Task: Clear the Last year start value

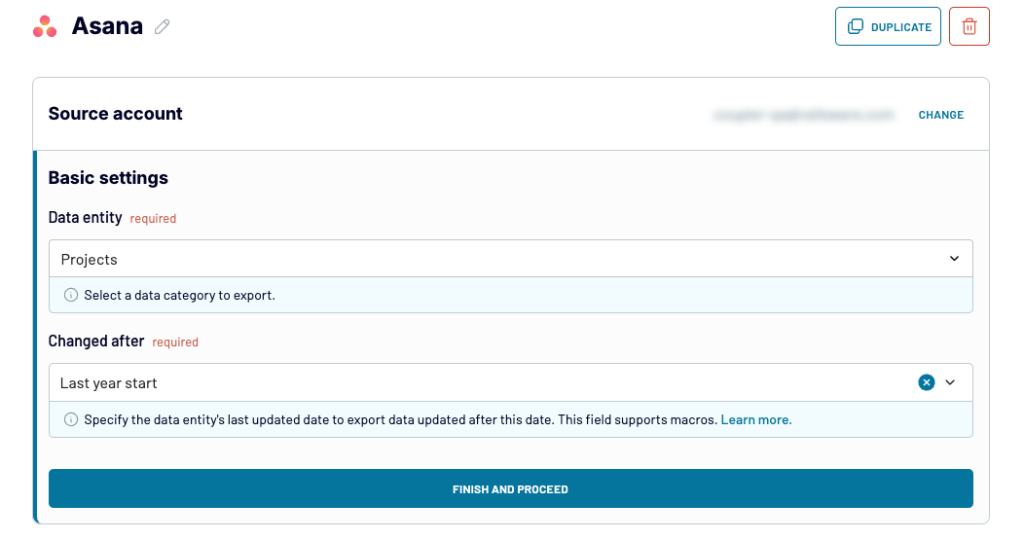Action: point(926,383)
